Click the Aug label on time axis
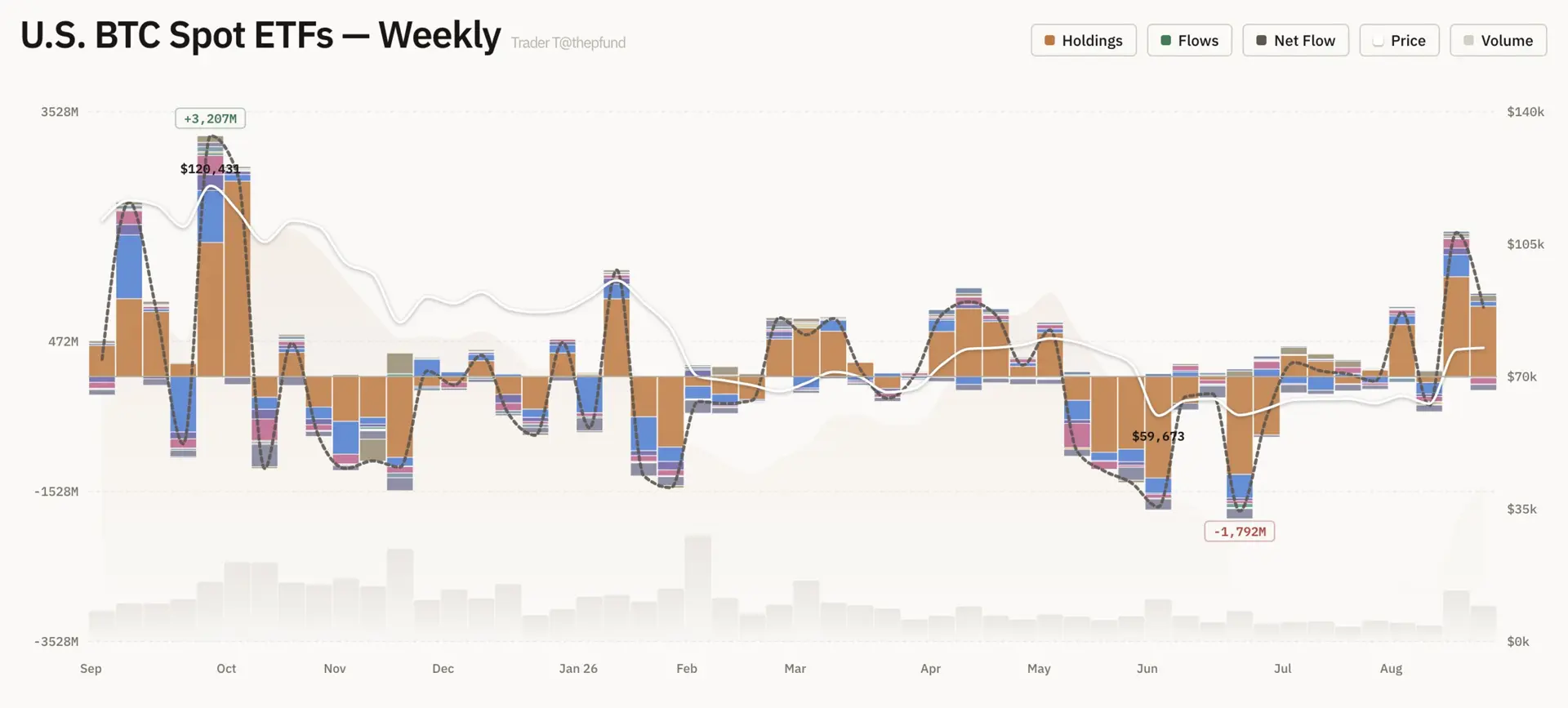The width and height of the screenshot is (1568, 708). tap(1391, 668)
